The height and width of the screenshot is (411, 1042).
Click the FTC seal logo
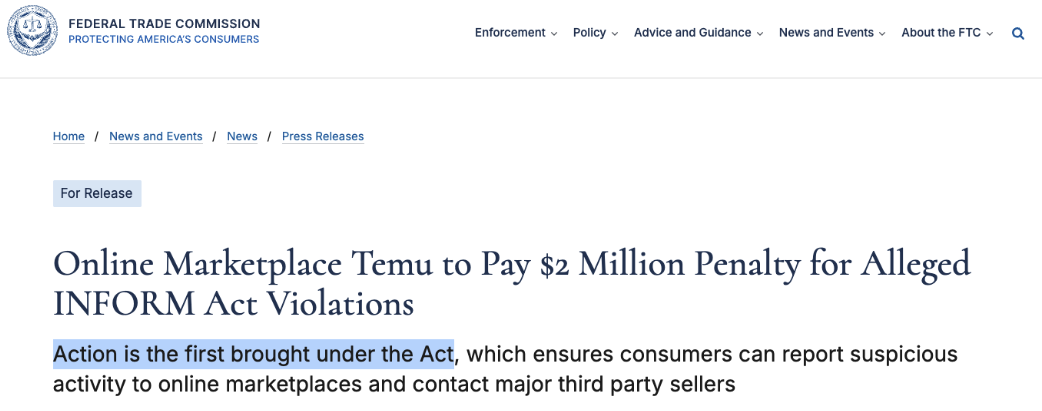32,31
